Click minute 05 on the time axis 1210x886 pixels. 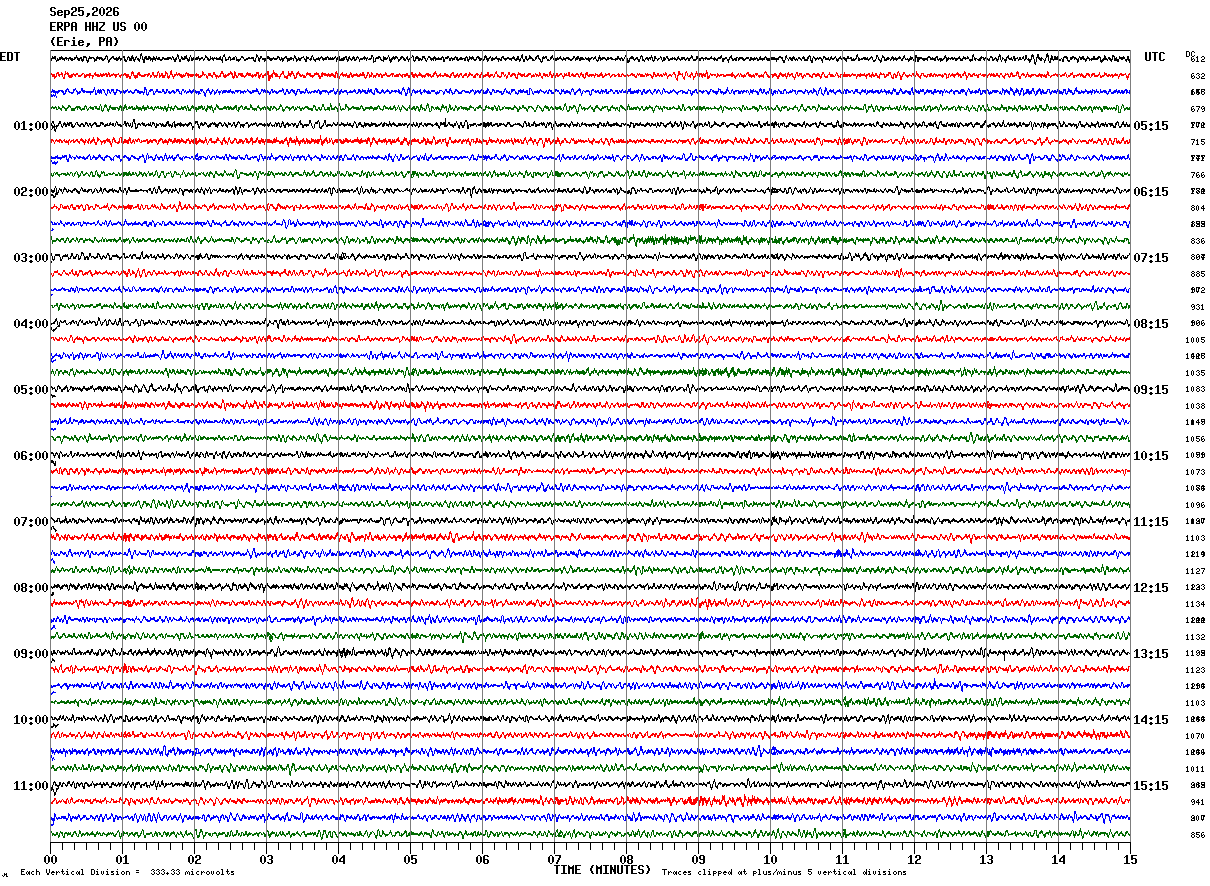[410, 859]
